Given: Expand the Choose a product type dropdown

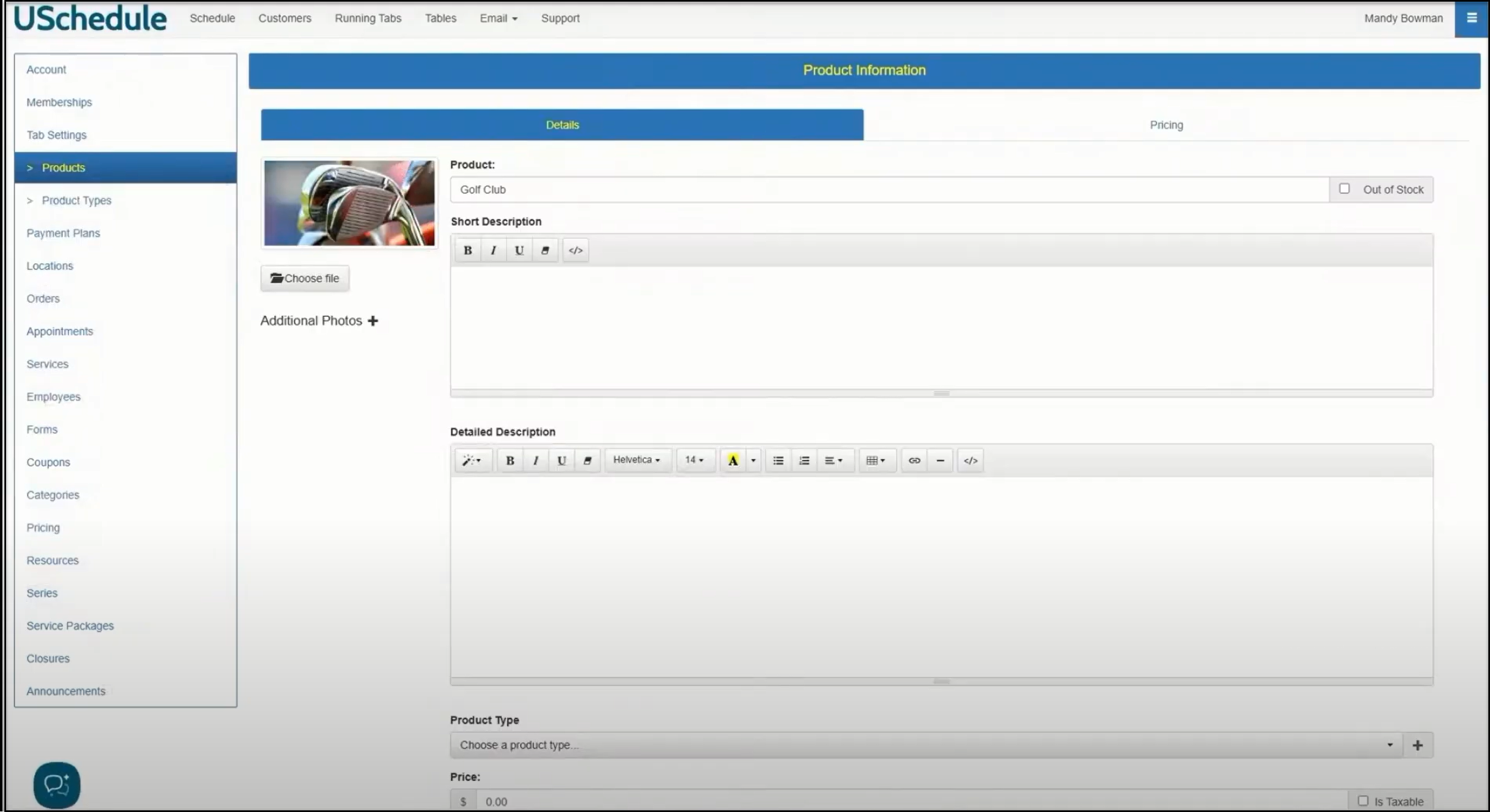Looking at the screenshot, I should (x=925, y=745).
